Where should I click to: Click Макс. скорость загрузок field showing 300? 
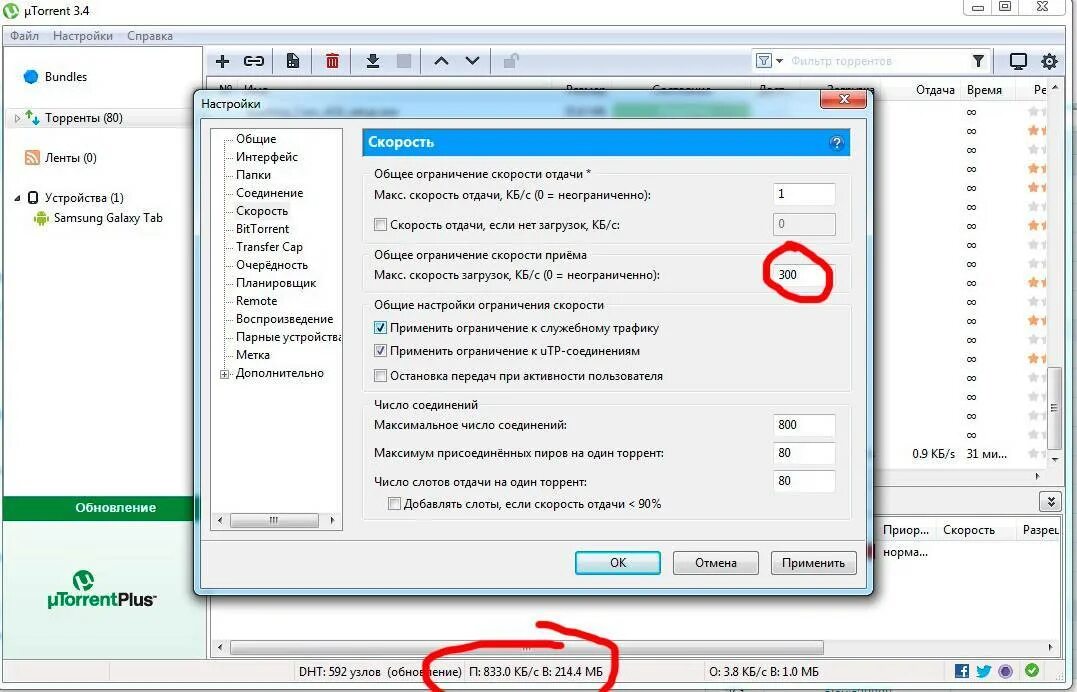[x=804, y=274]
